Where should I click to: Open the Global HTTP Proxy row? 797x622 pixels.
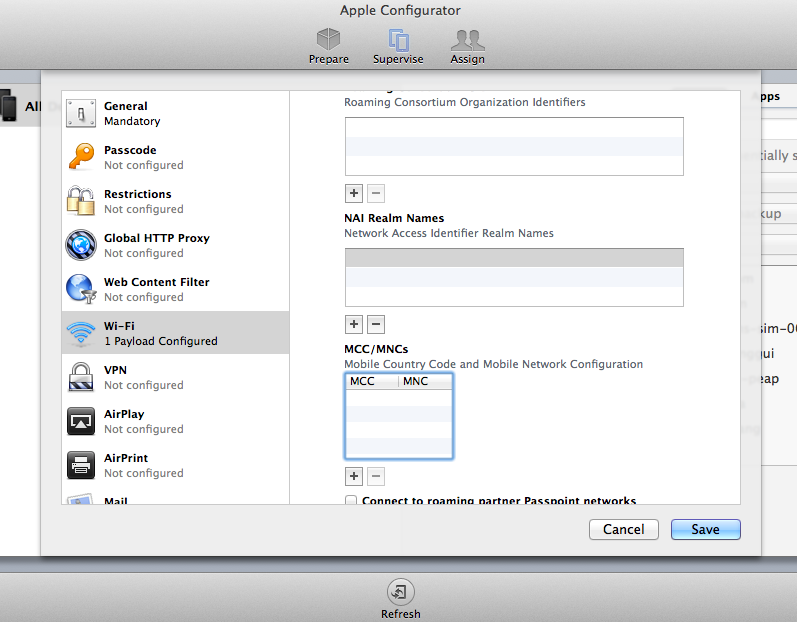(x=175, y=245)
